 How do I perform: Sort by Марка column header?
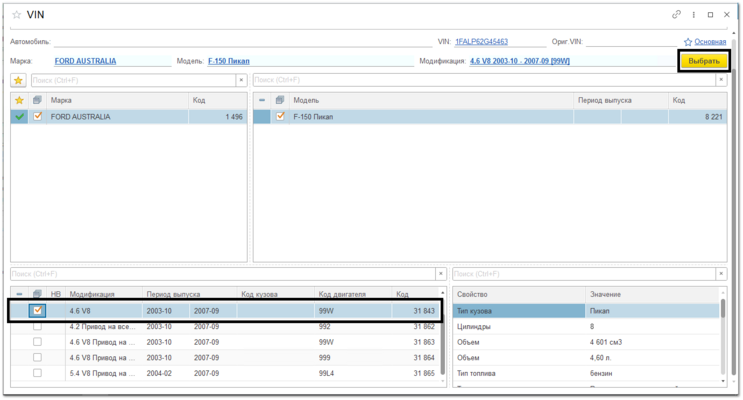(118, 100)
